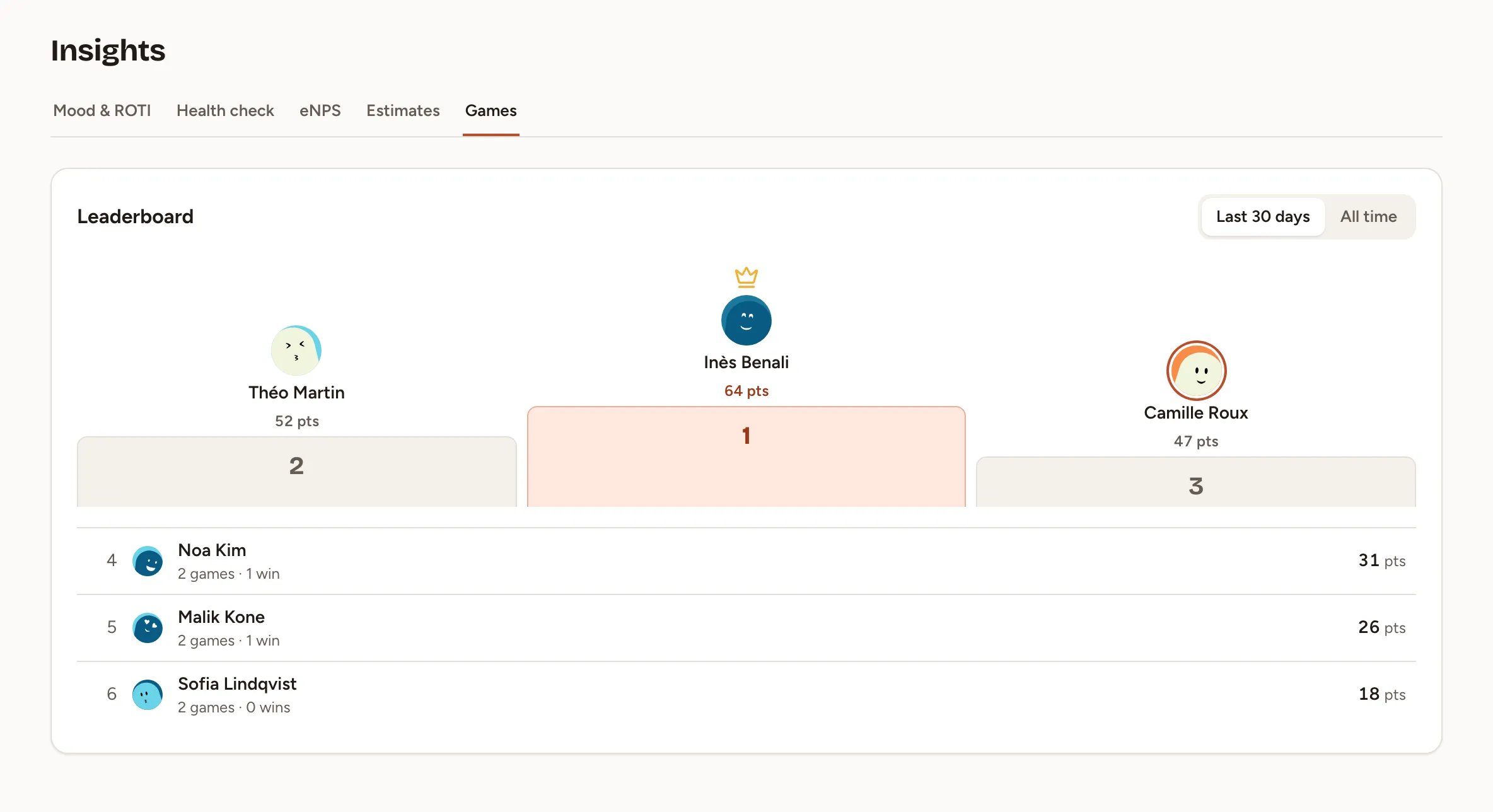
Task: Click the second place podium block
Action: click(x=296, y=472)
